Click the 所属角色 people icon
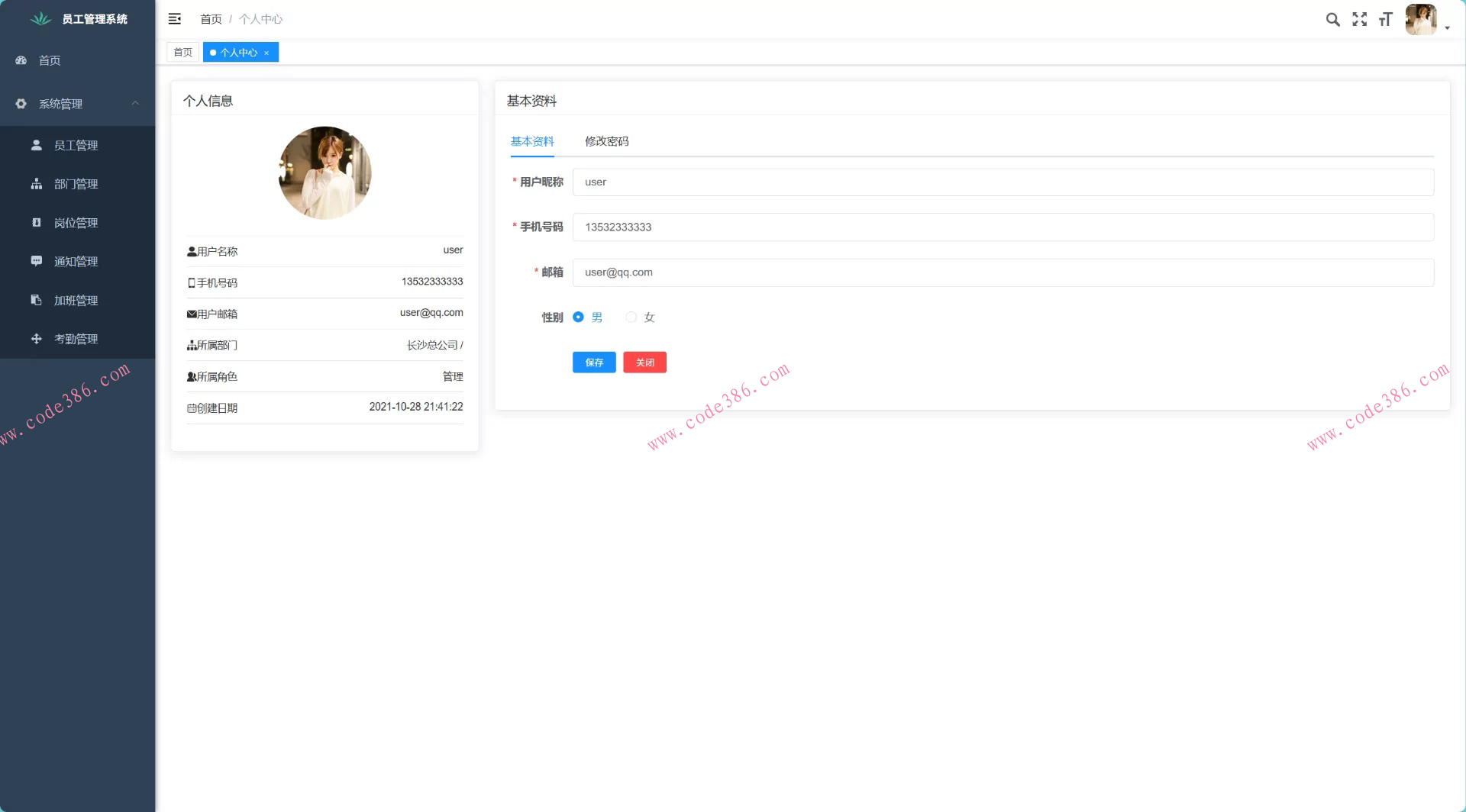Image resolution: width=1466 pixels, height=812 pixels. [x=192, y=376]
